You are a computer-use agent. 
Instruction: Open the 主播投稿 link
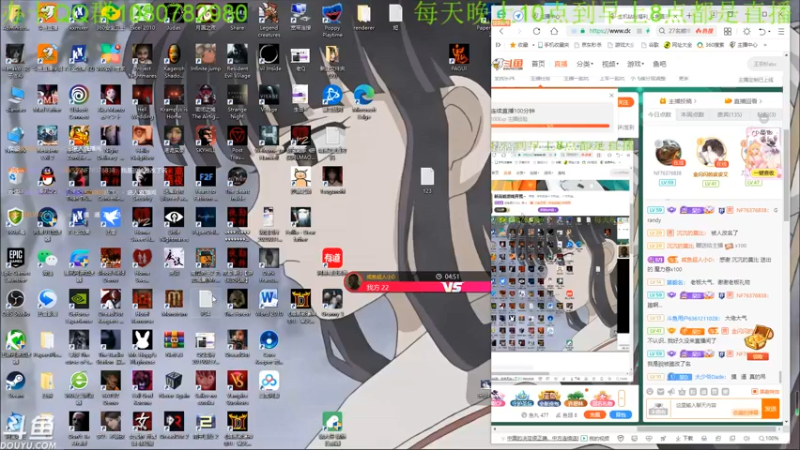678,101
